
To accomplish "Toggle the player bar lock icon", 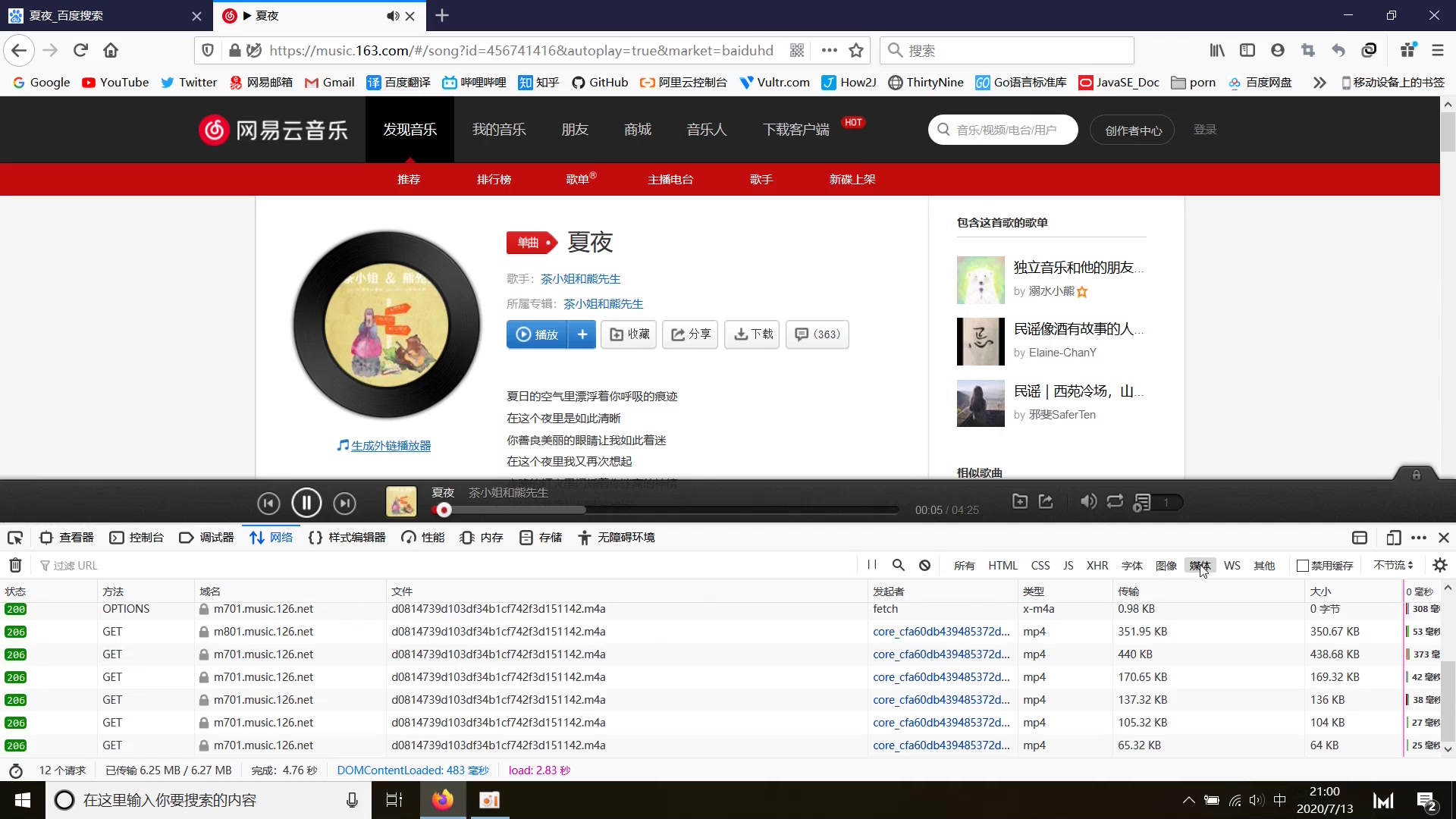I will pyautogui.click(x=1416, y=475).
